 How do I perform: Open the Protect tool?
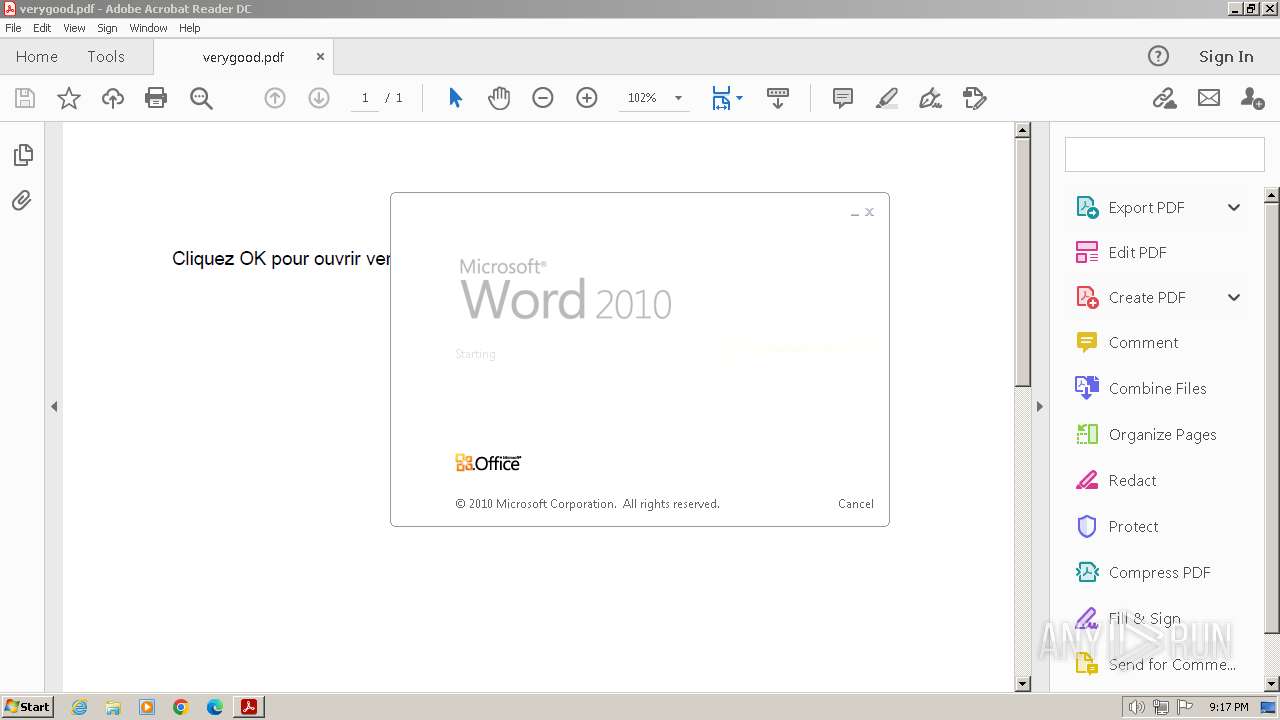[x=1133, y=527]
